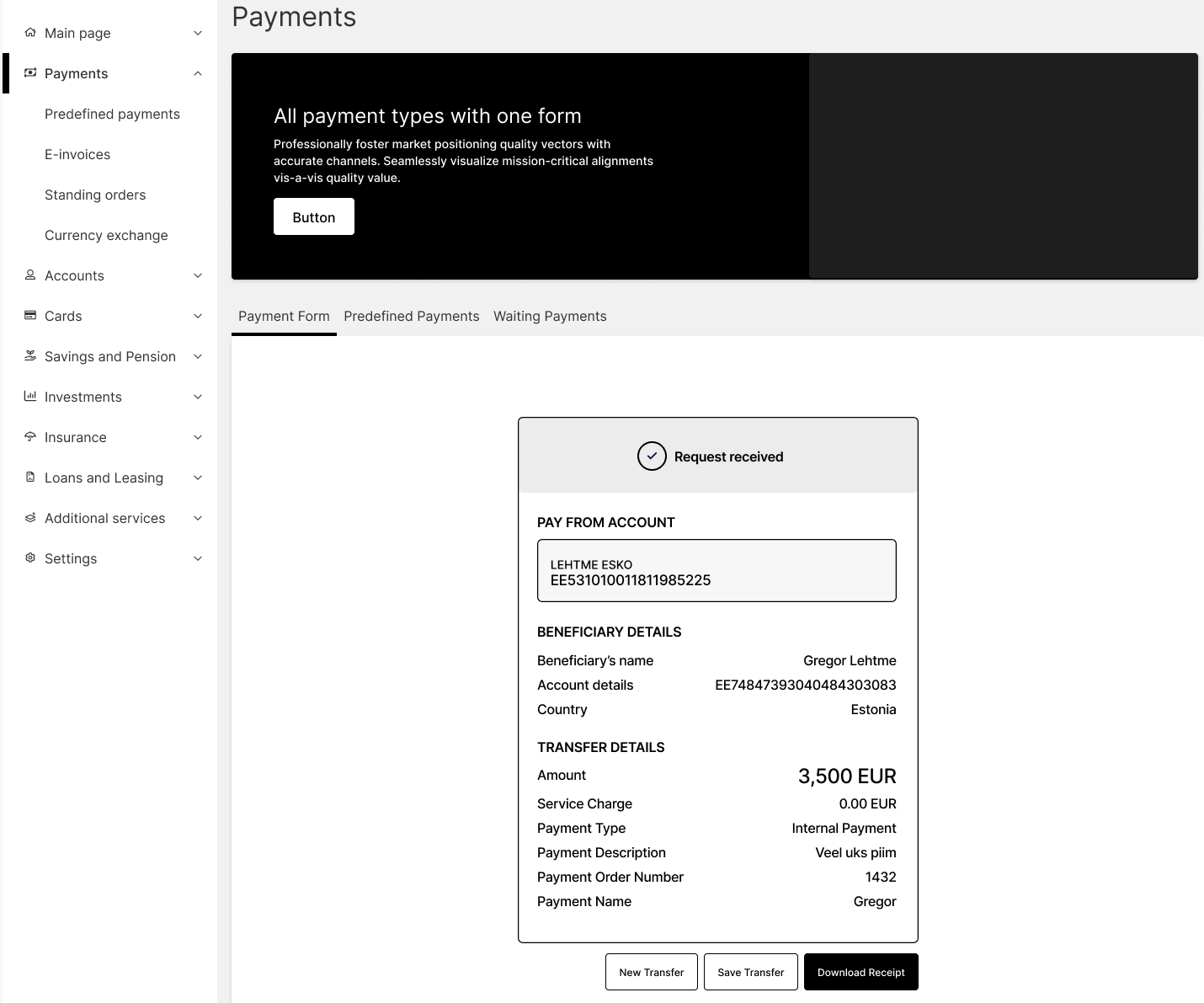
Task: Click the 'All payment types with one form' headline
Action: [x=428, y=115]
